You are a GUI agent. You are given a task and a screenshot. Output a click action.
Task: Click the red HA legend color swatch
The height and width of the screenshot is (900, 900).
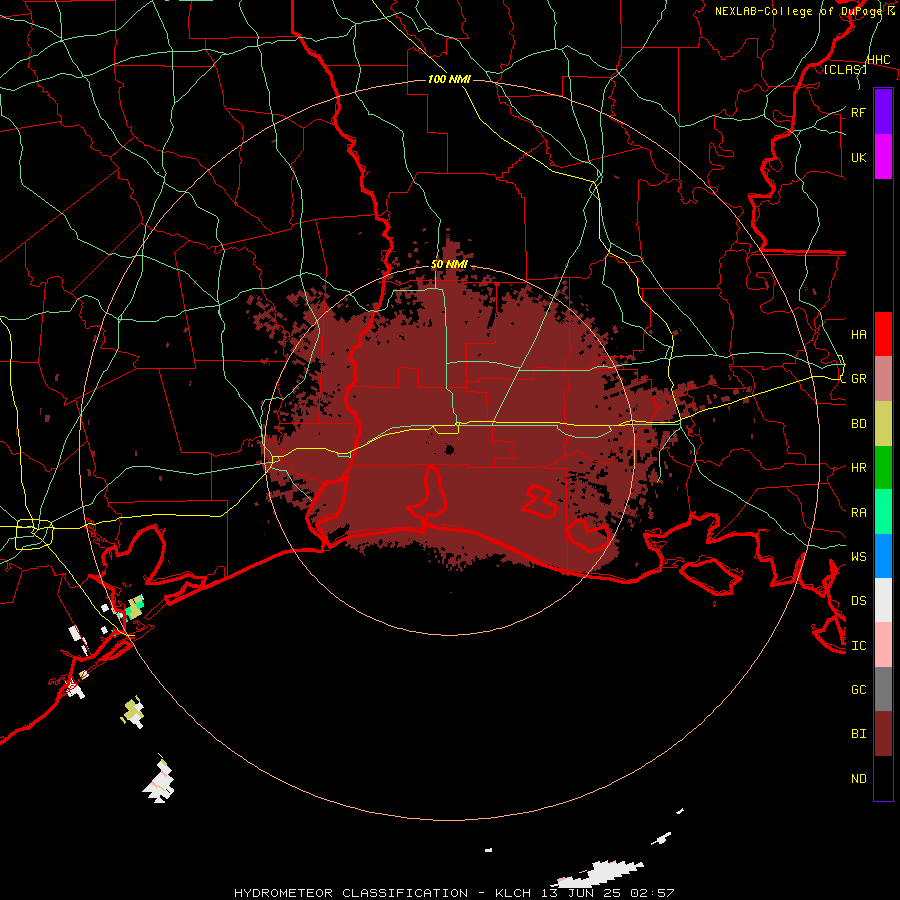[x=883, y=334]
